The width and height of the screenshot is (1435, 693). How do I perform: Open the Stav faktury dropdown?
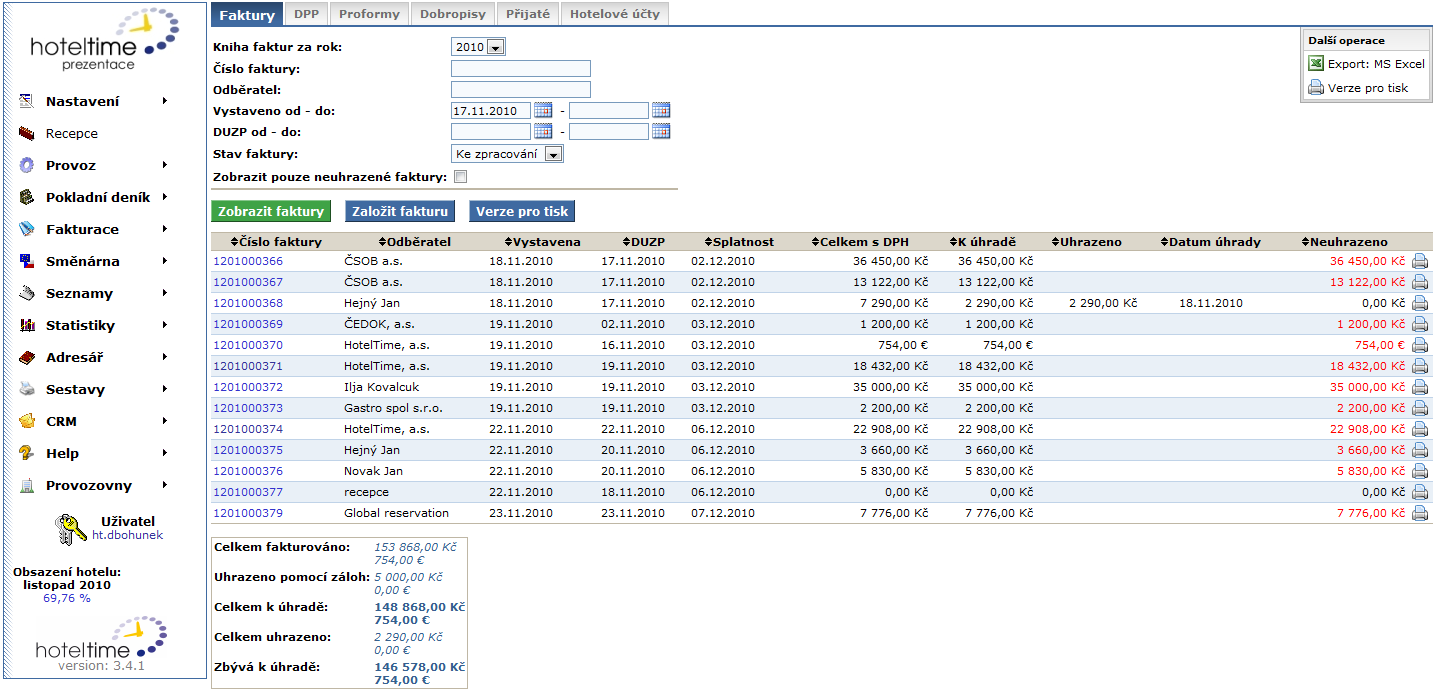click(x=507, y=154)
